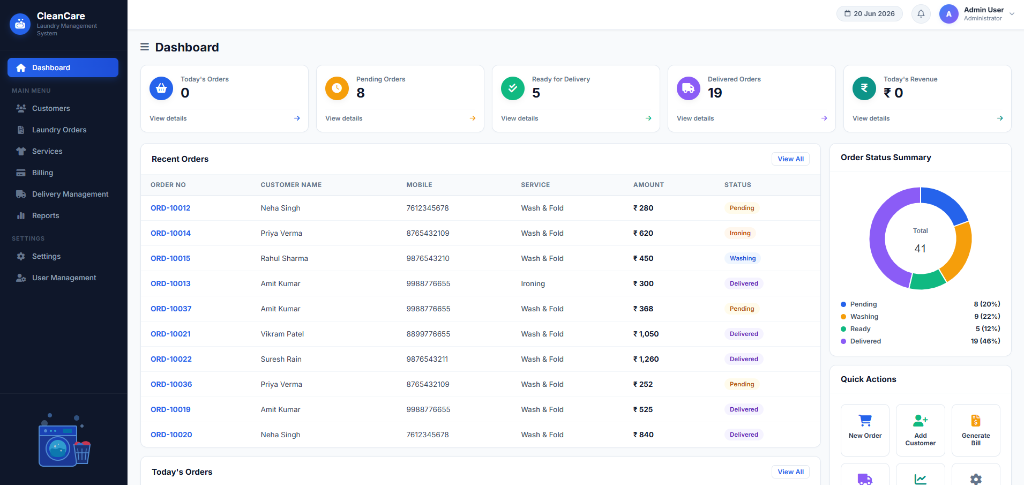The width and height of the screenshot is (1024, 485).
Task: Click the Washing status badge for ORD-10015
Action: pyautogui.click(x=743, y=258)
